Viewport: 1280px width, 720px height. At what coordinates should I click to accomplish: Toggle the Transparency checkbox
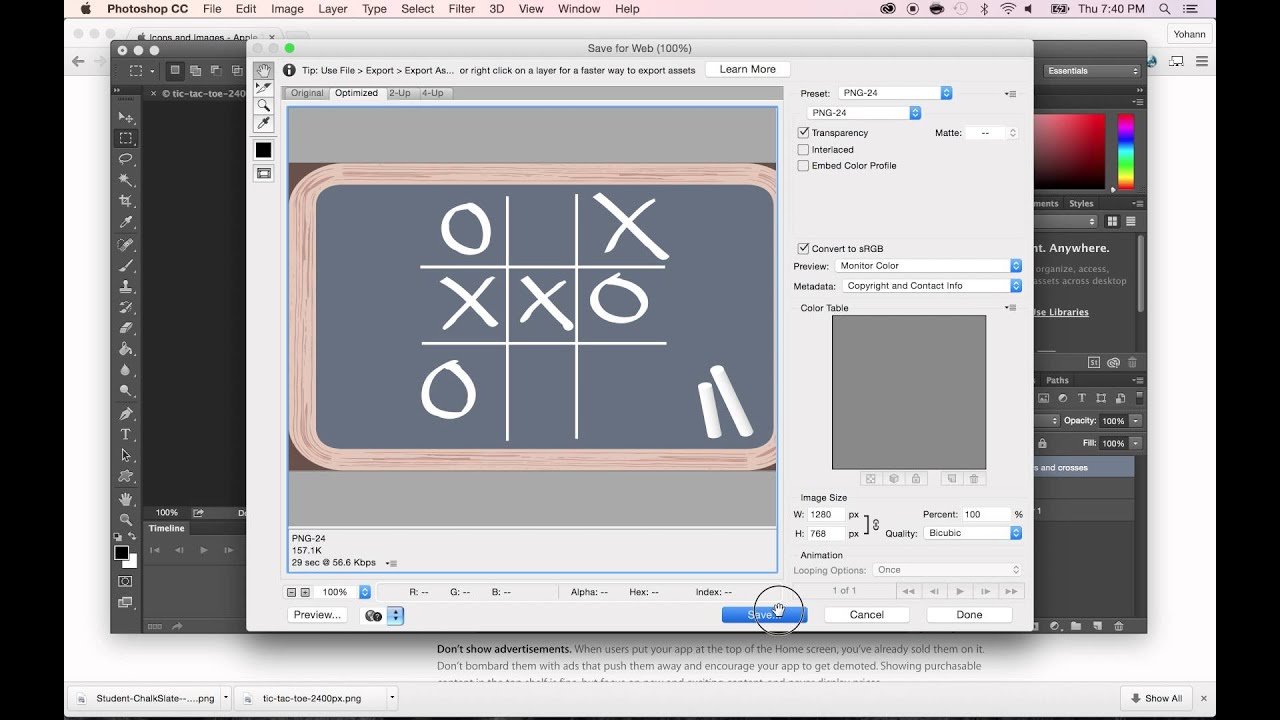coord(803,133)
